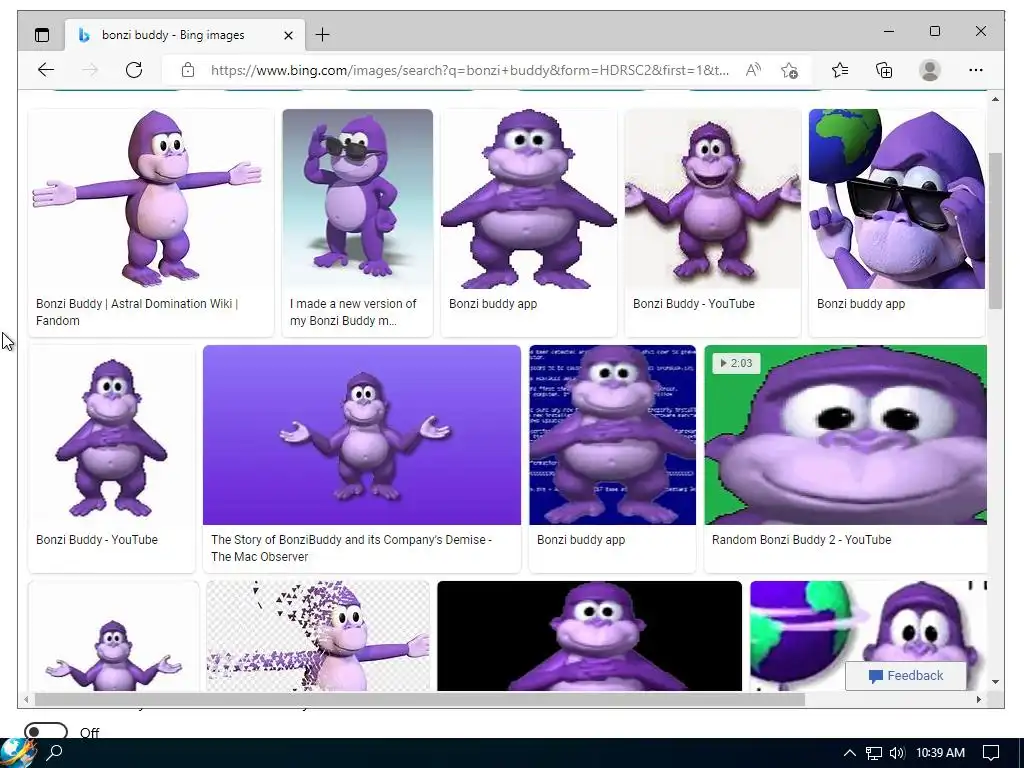
Task: Open Collections panel
Action: (884, 70)
